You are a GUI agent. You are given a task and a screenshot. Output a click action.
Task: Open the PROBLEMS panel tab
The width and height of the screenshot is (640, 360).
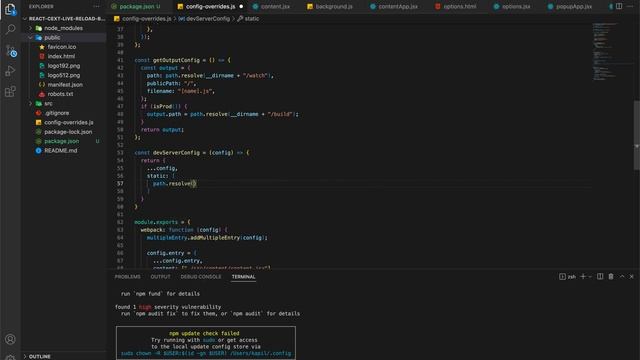(127, 277)
